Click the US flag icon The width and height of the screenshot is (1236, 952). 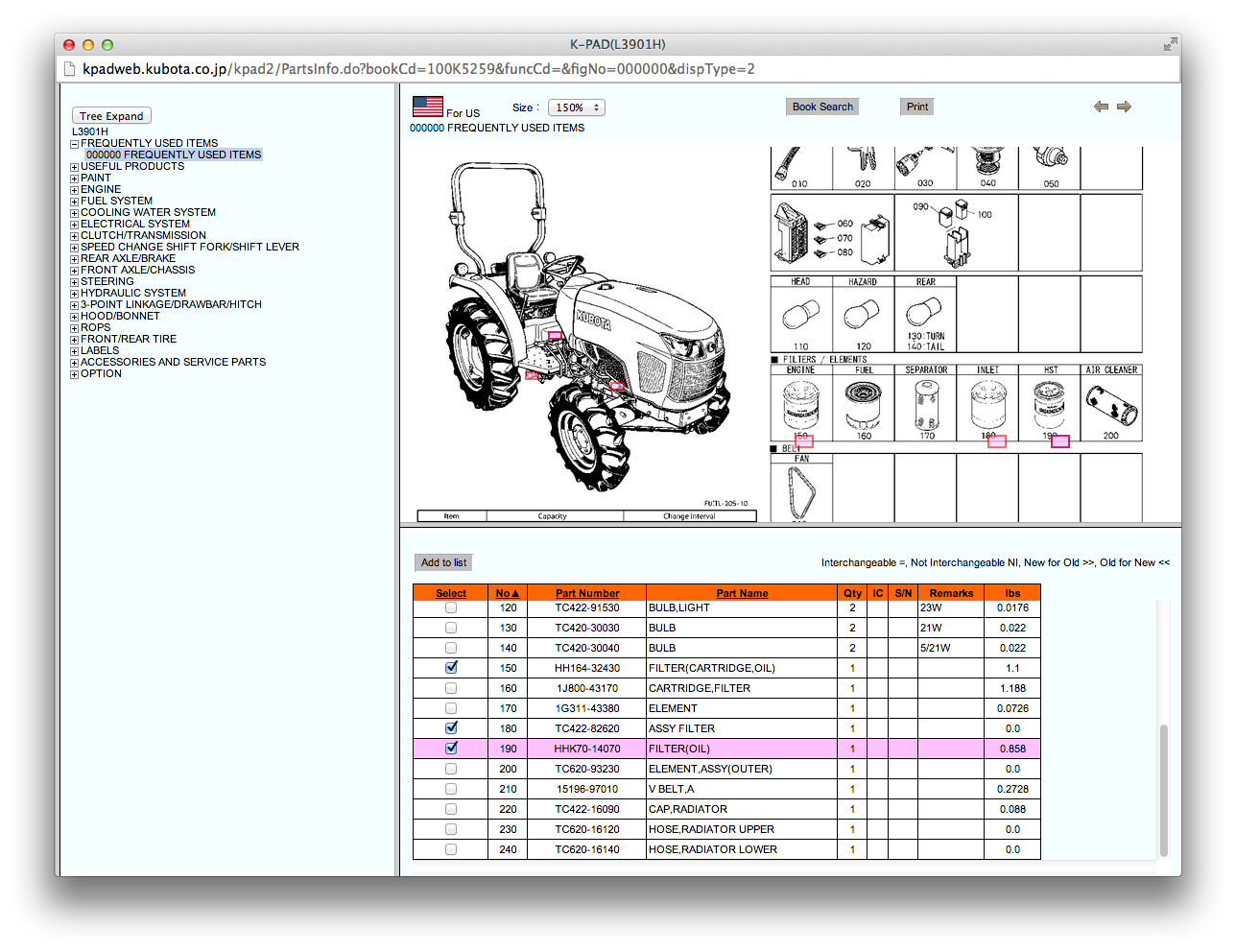point(427,107)
